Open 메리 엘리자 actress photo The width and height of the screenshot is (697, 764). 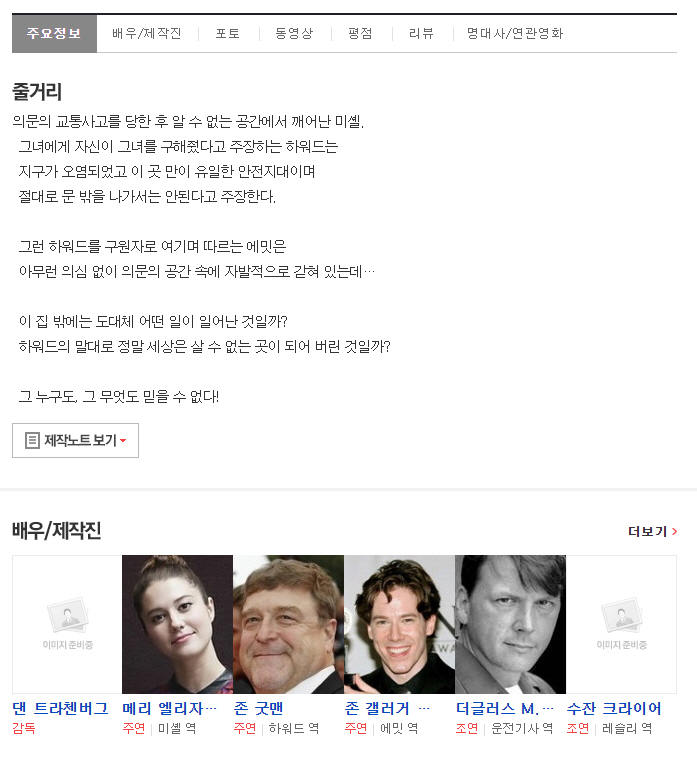coord(177,624)
